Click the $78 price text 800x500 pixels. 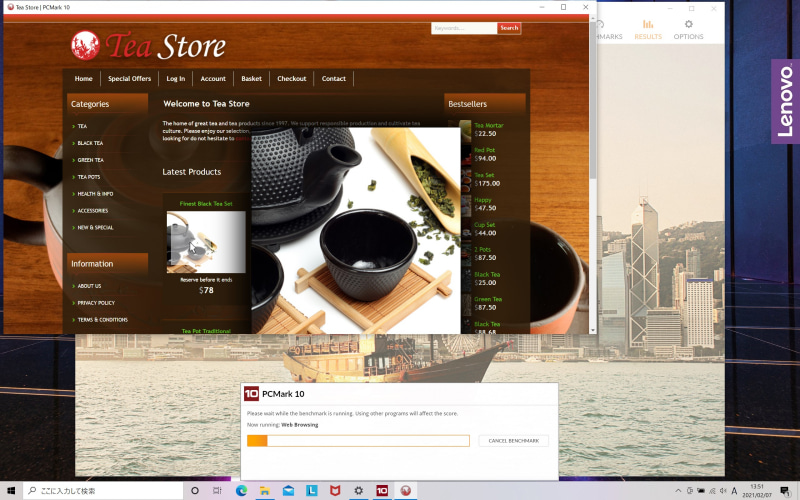click(x=206, y=290)
